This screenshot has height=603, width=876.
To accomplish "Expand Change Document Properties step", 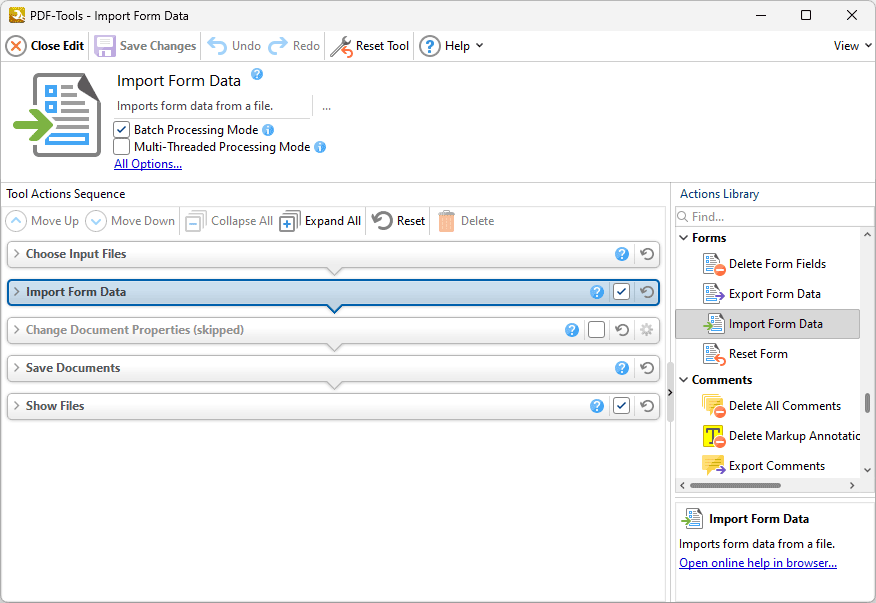I will coord(17,330).
